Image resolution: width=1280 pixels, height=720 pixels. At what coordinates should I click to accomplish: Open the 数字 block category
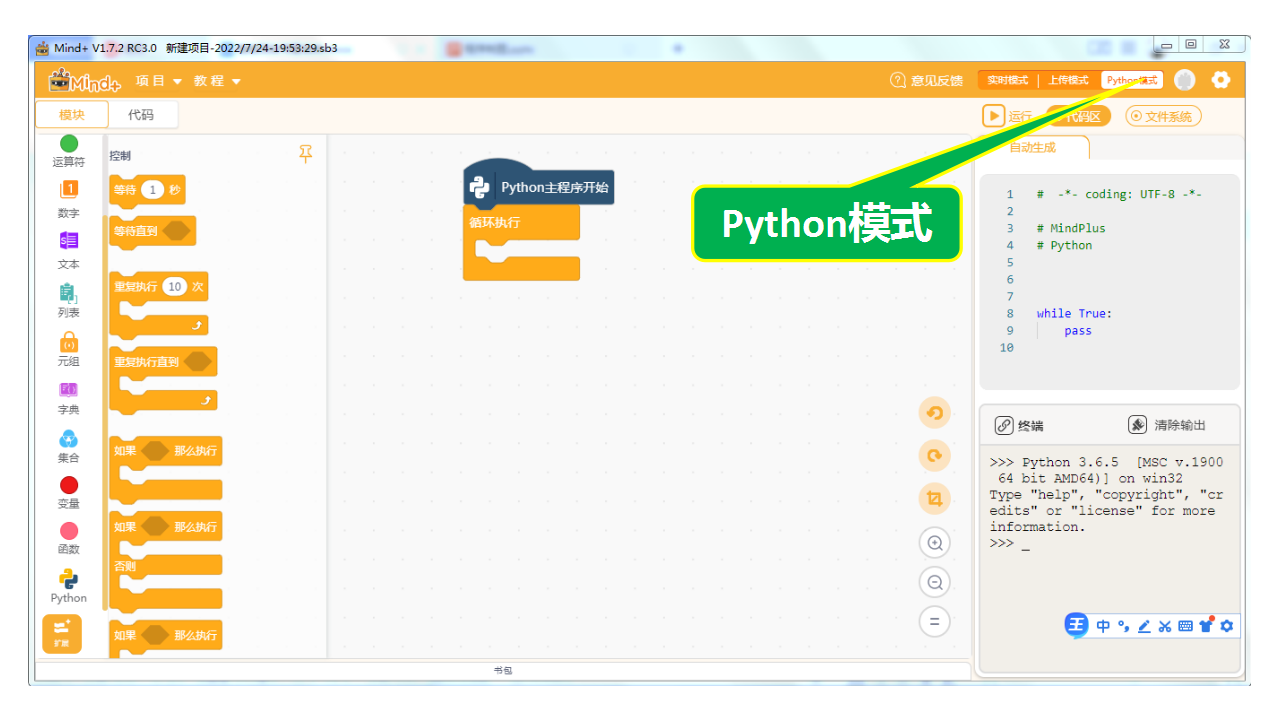69,199
